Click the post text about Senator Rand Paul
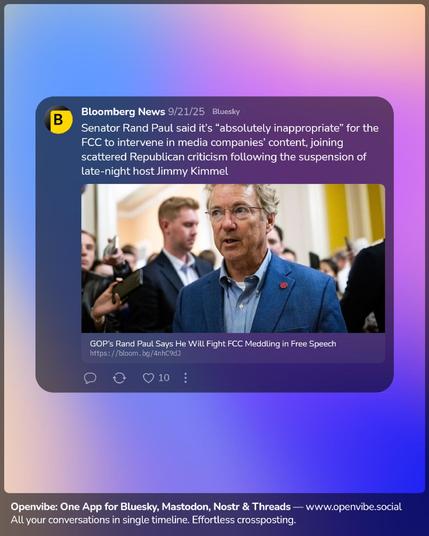The height and width of the screenshot is (536, 429). tap(230, 149)
